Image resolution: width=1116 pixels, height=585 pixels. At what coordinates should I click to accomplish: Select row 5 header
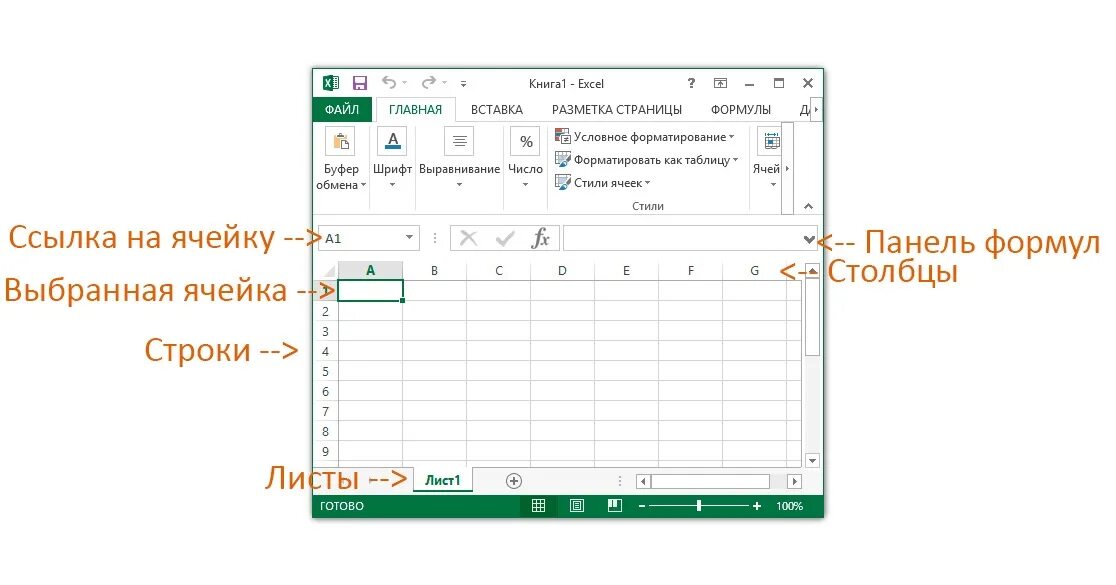[x=326, y=371]
